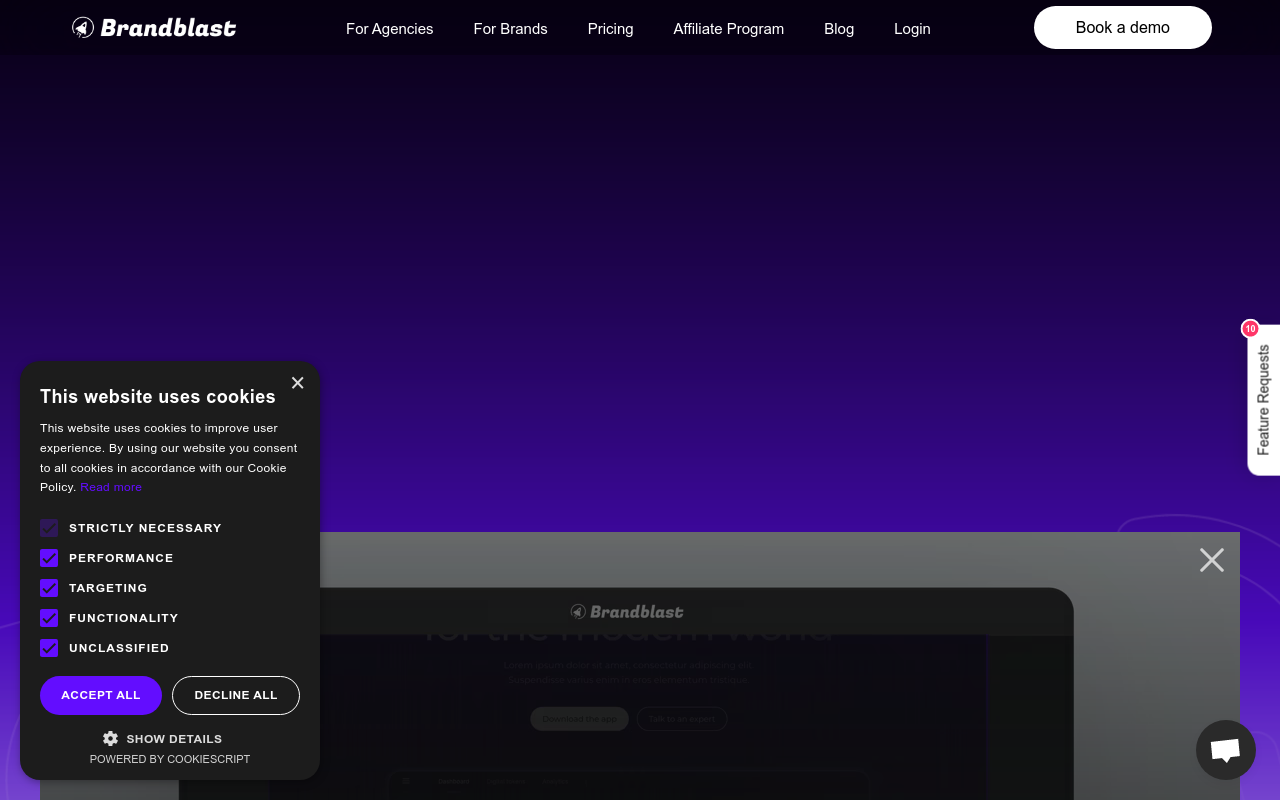
Task: Click the Brandblast logo in the header
Action: pyautogui.click(x=154, y=28)
